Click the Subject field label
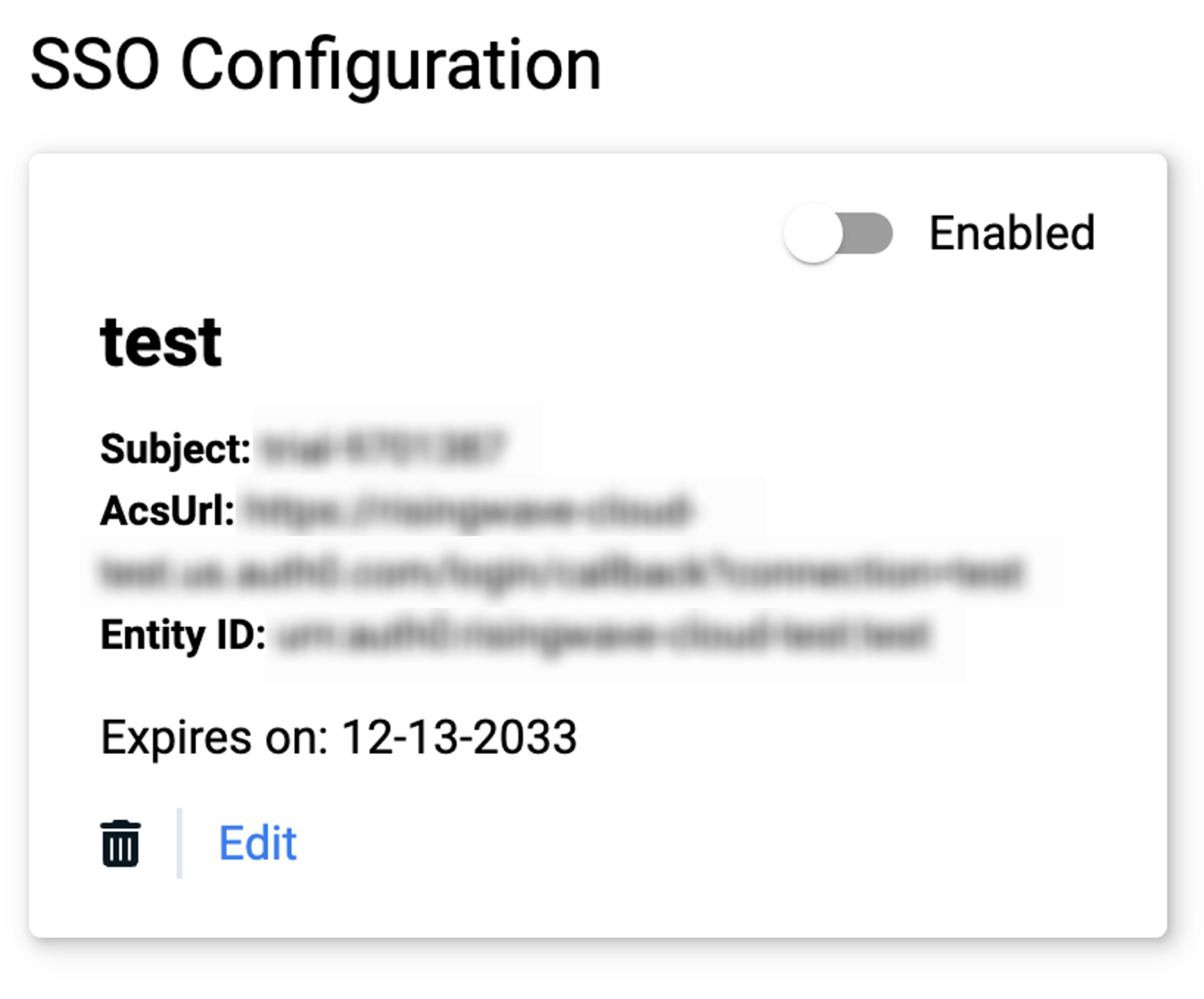The height and width of the screenshot is (999, 1204). (176, 449)
